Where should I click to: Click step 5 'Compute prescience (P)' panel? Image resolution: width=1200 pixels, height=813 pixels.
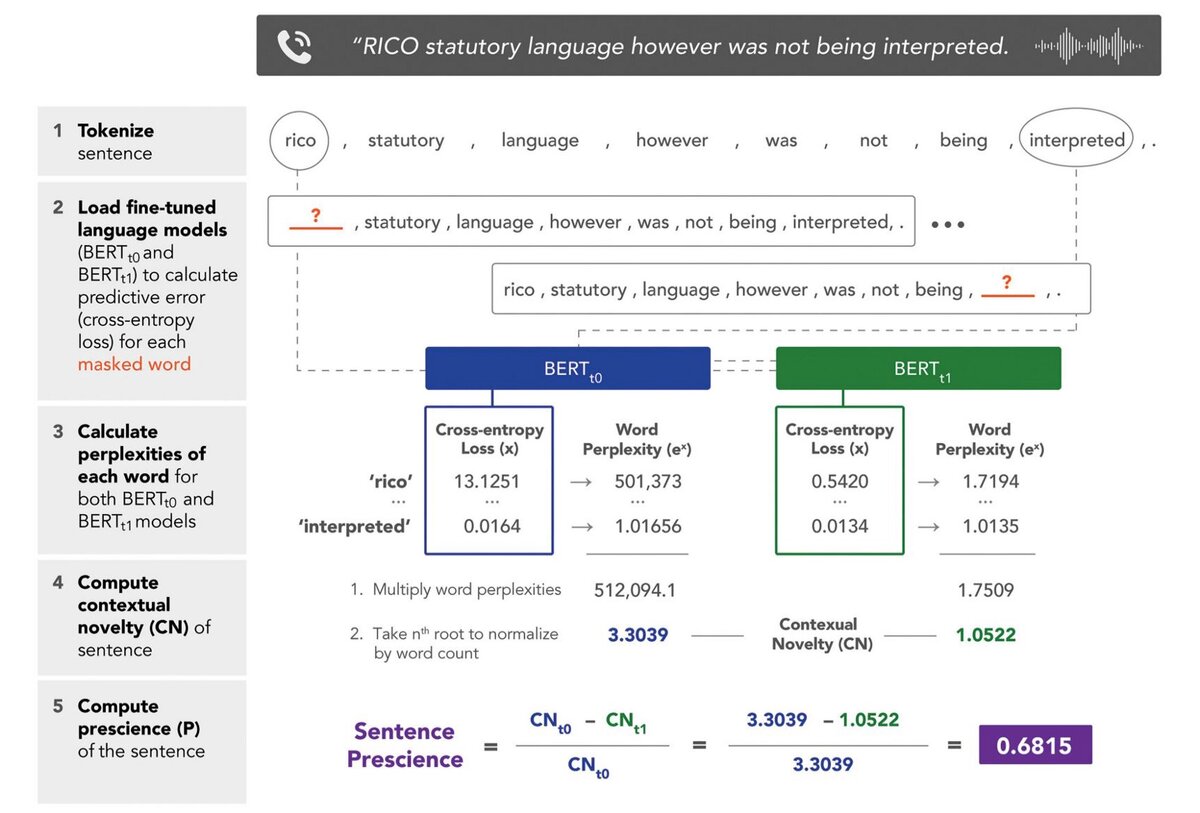click(142, 741)
